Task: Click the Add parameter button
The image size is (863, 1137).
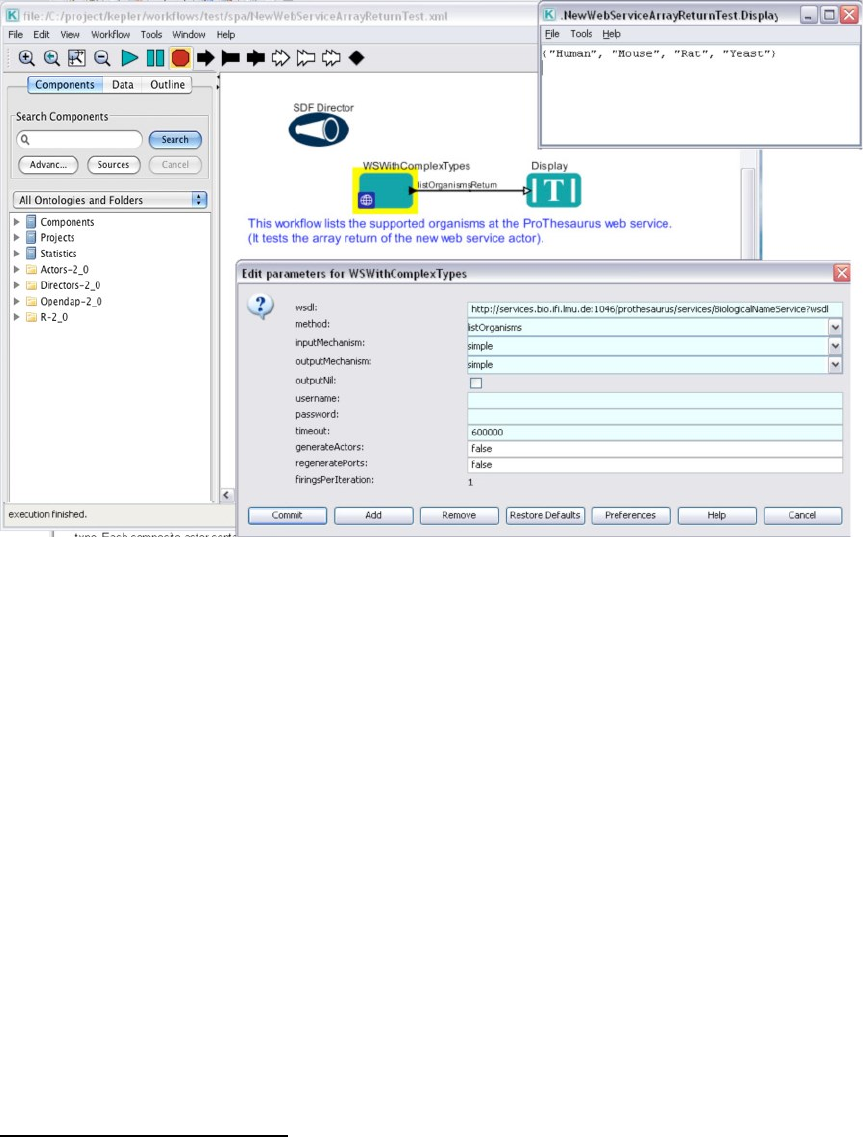Action: click(373, 516)
